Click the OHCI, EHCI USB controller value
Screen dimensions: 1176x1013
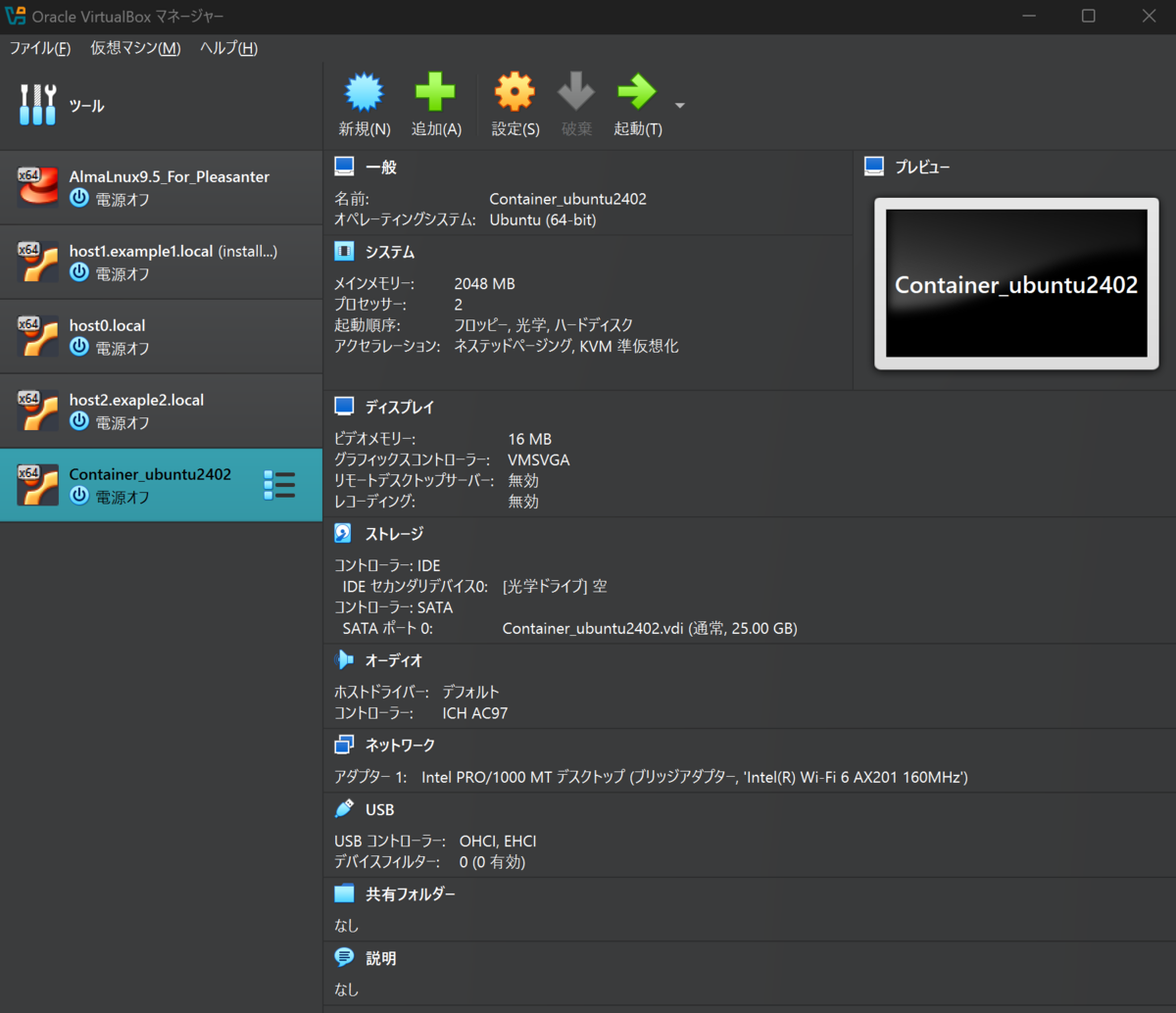[498, 842]
